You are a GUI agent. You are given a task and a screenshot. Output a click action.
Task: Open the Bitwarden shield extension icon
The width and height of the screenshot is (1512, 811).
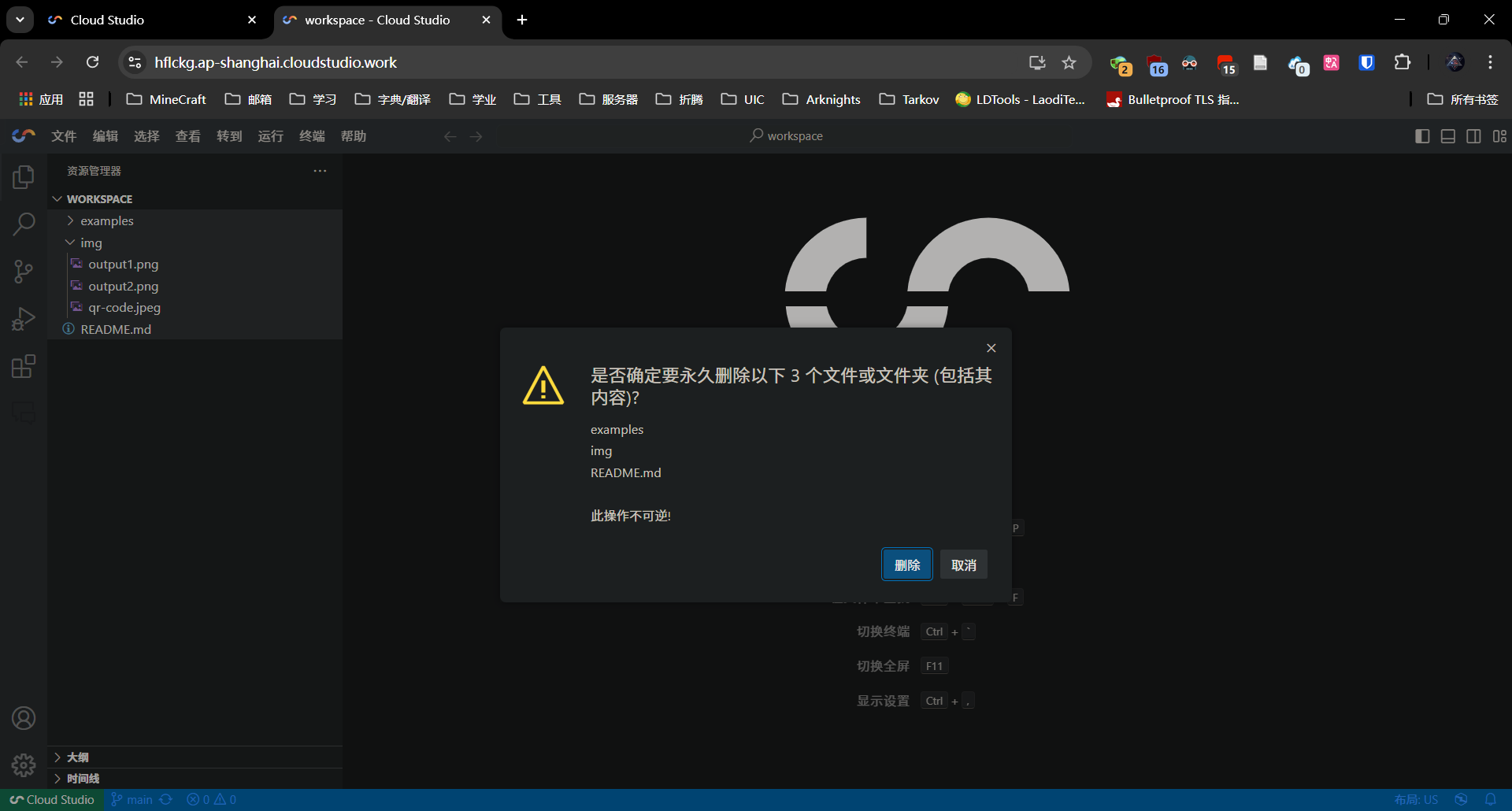click(x=1367, y=62)
